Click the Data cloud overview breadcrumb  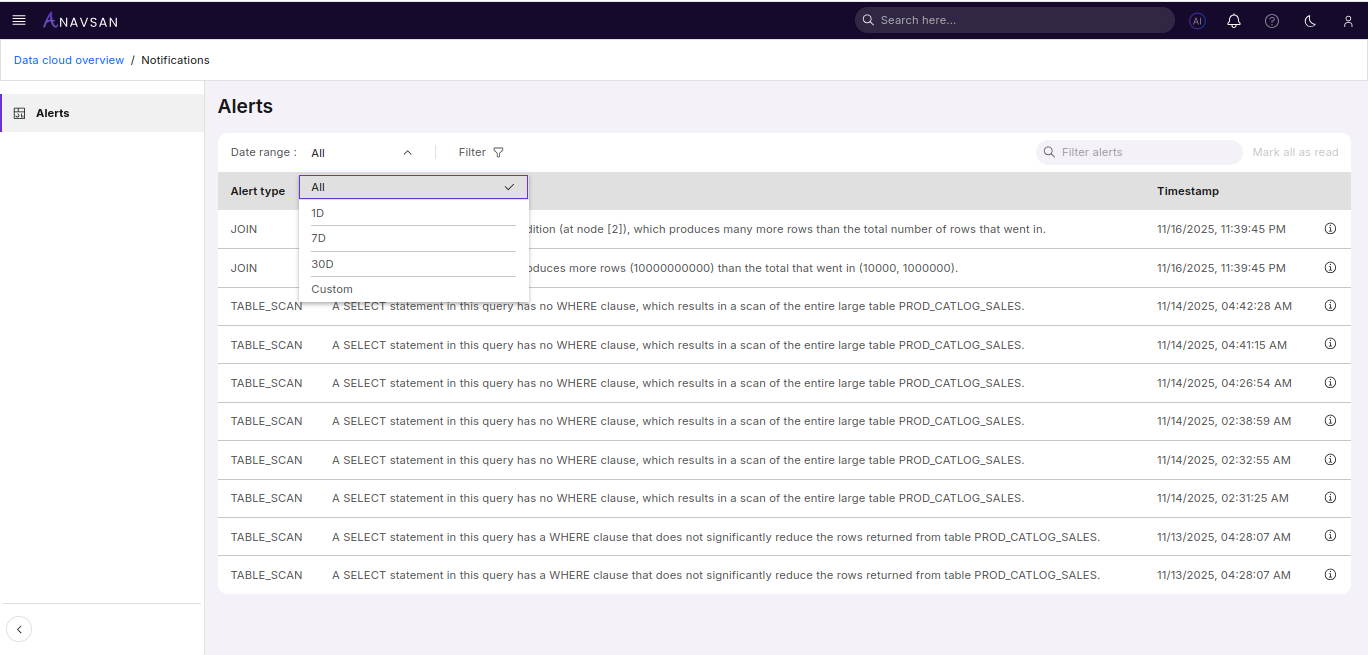click(x=69, y=60)
